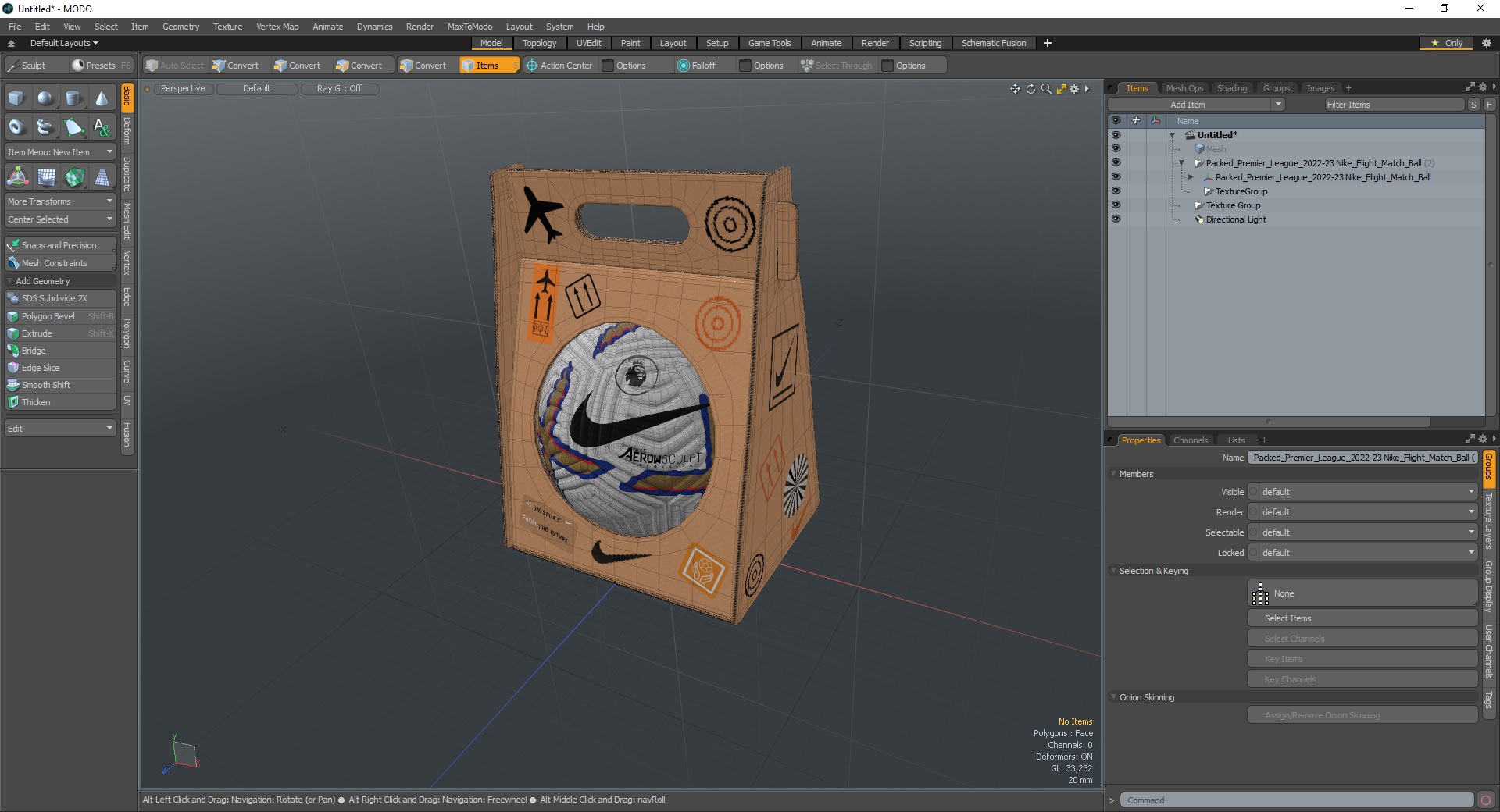Click the viewport zoom magnifier icon
Viewport: 1500px width, 812px height.
pyautogui.click(x=1046, y=89)
